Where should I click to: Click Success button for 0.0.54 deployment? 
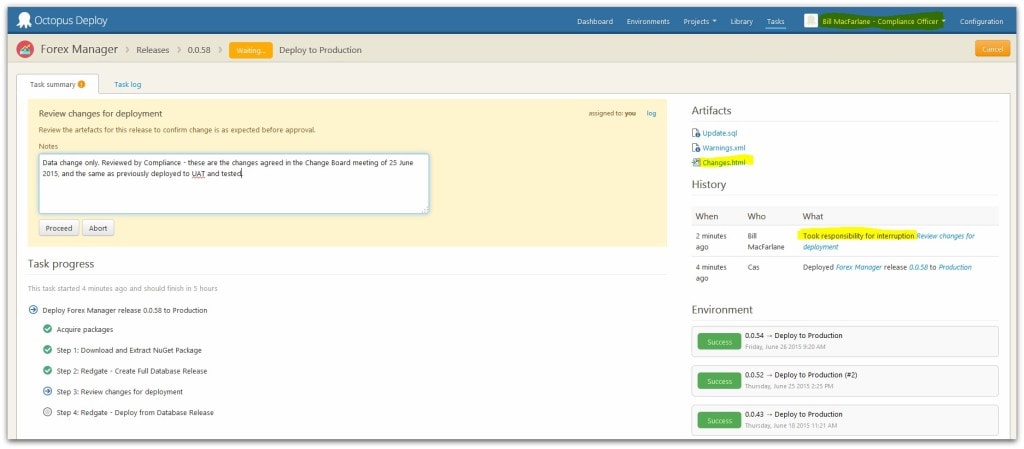point(719,342)
